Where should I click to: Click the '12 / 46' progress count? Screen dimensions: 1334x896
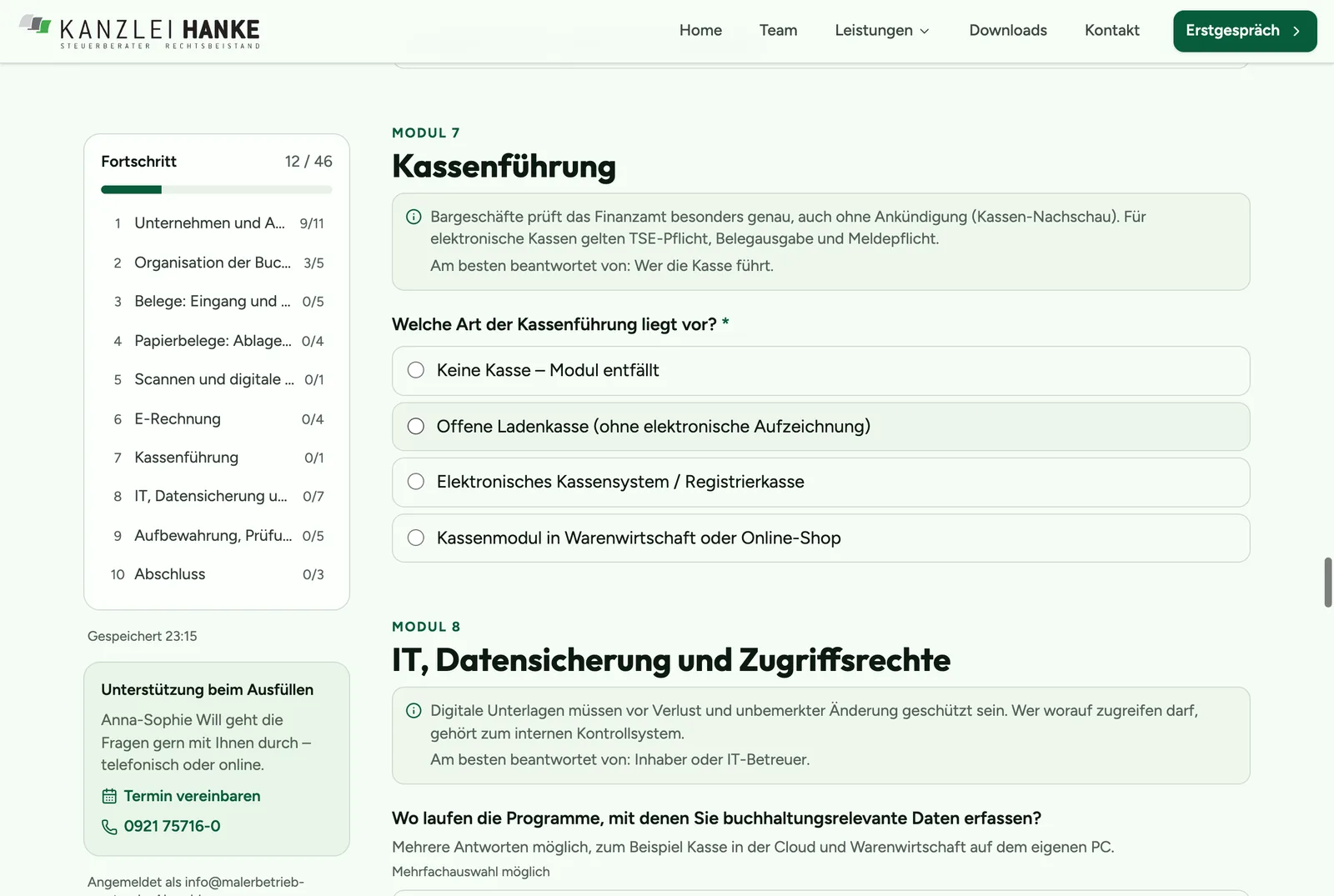point(308,162)
